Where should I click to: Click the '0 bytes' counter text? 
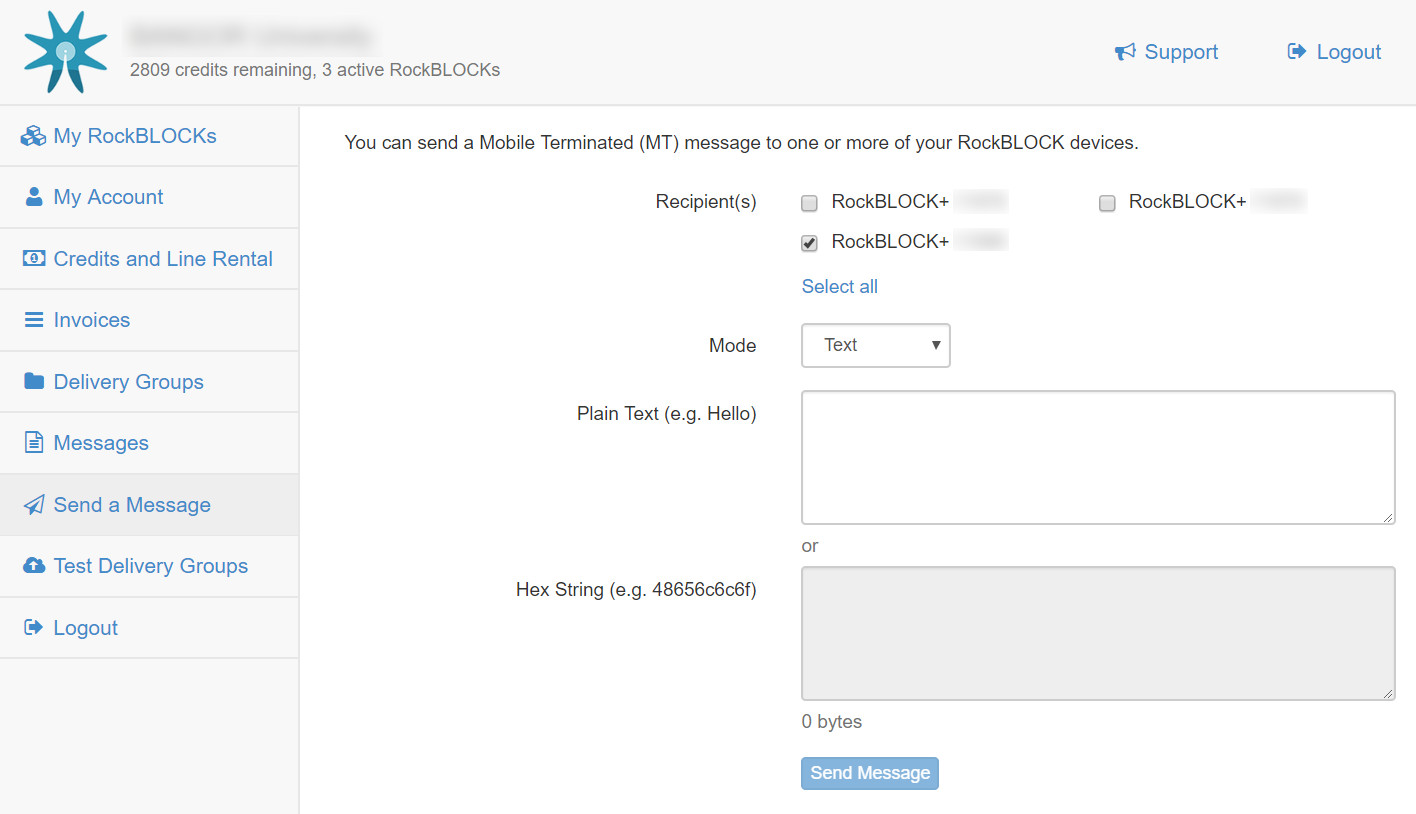pos(832,722)
